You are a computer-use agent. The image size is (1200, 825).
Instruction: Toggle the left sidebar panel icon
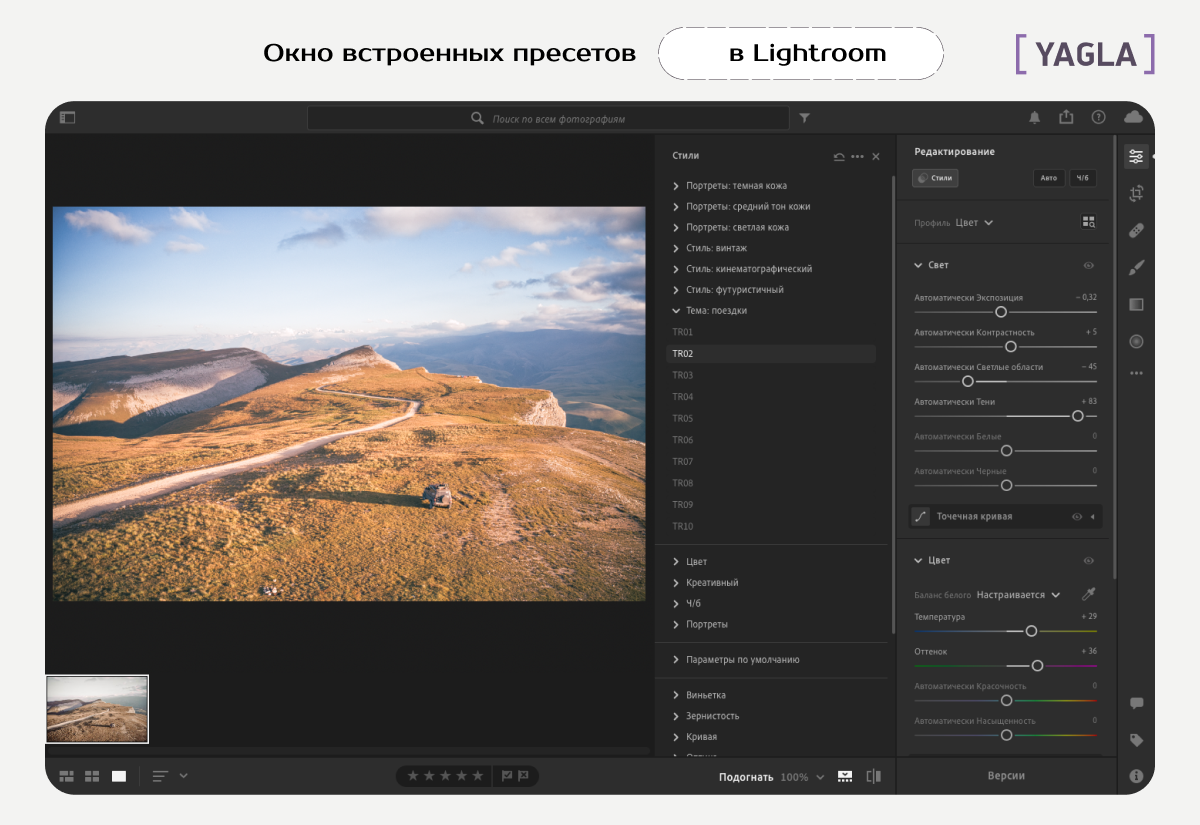[x=67, y=117]
